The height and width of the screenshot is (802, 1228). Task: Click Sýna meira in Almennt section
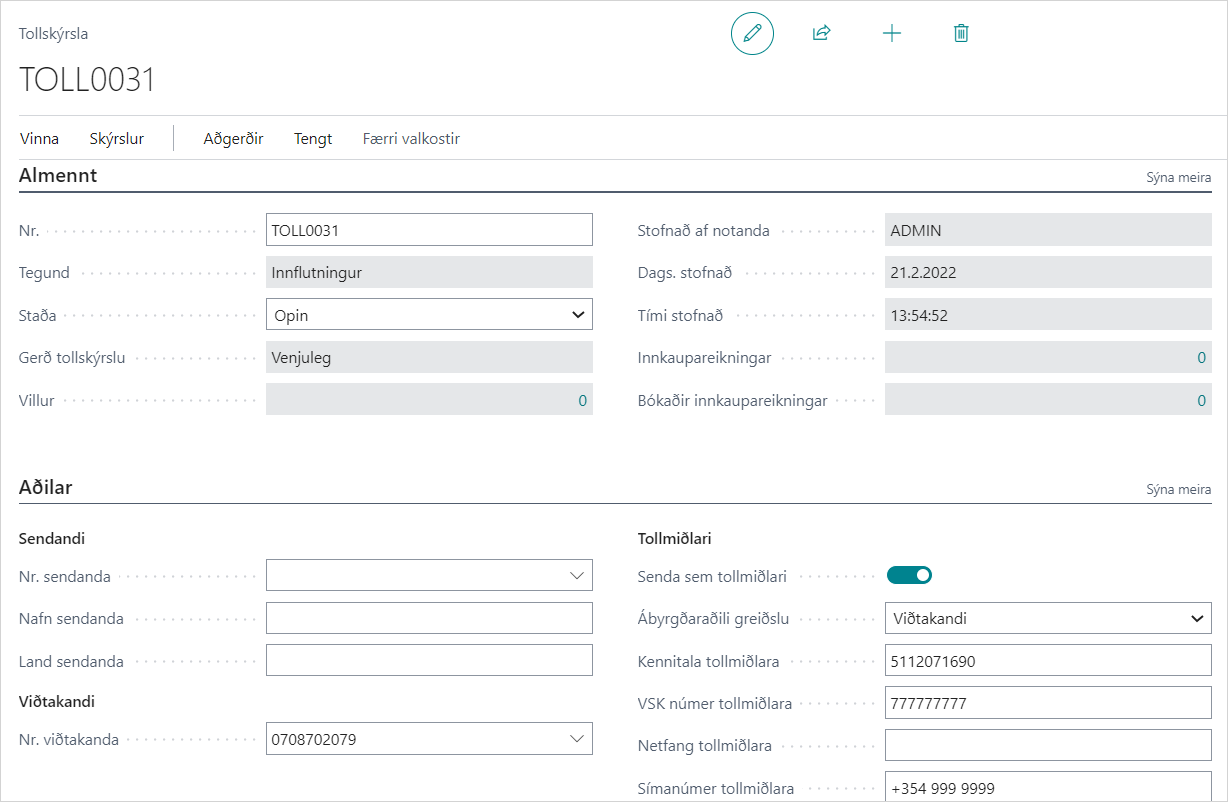pyautogui.click(x=1178, y=178)
